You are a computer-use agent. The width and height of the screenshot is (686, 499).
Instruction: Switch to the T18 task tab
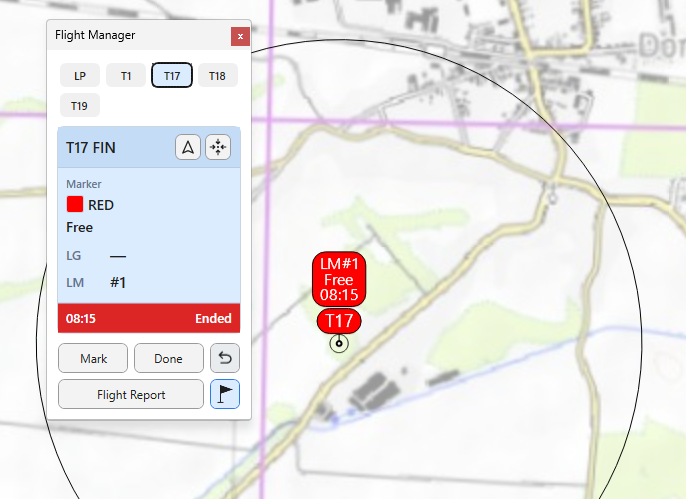(217, 76)
